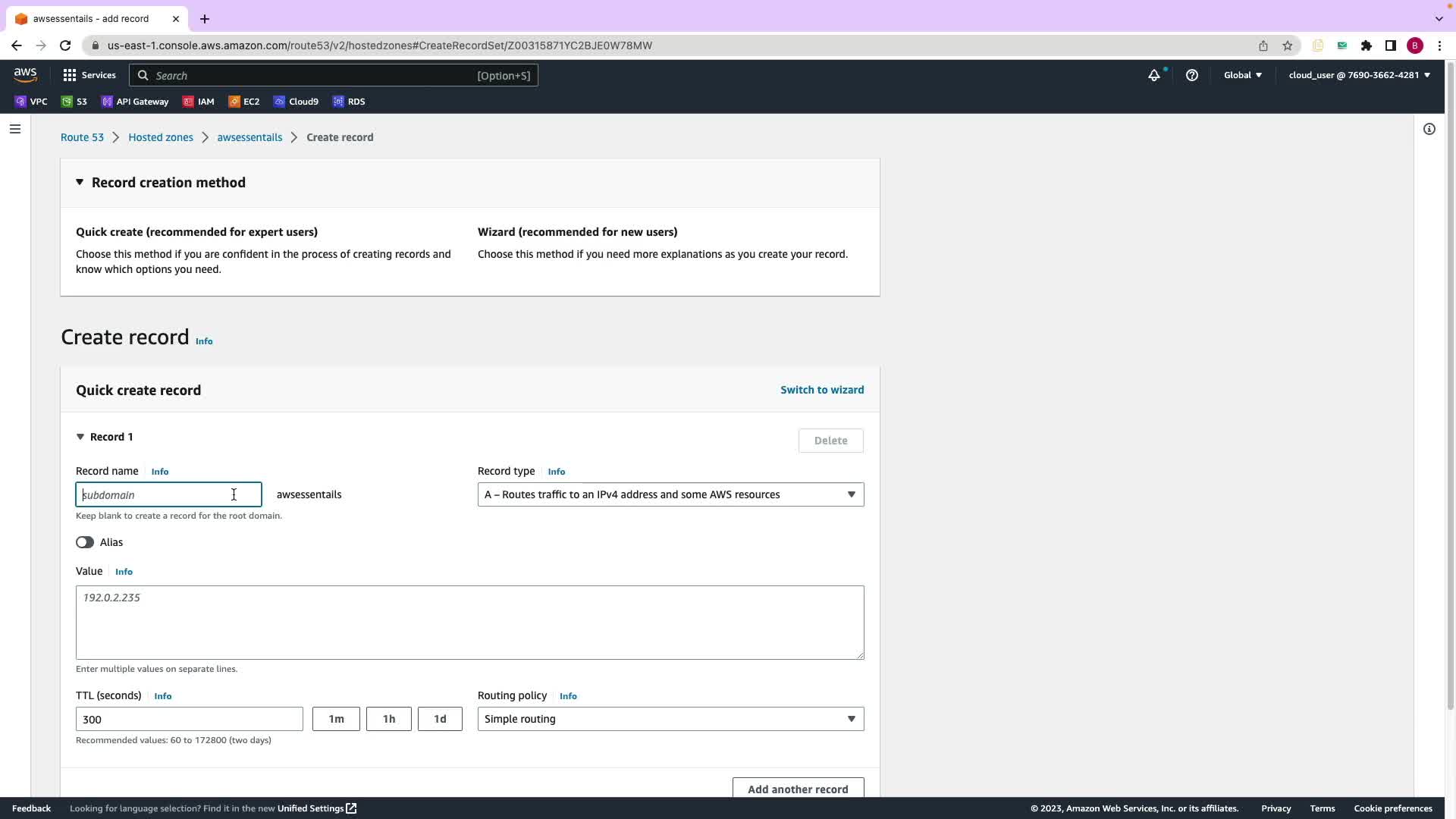
Task: Open the Global region selector menu
Action: 1242,75
